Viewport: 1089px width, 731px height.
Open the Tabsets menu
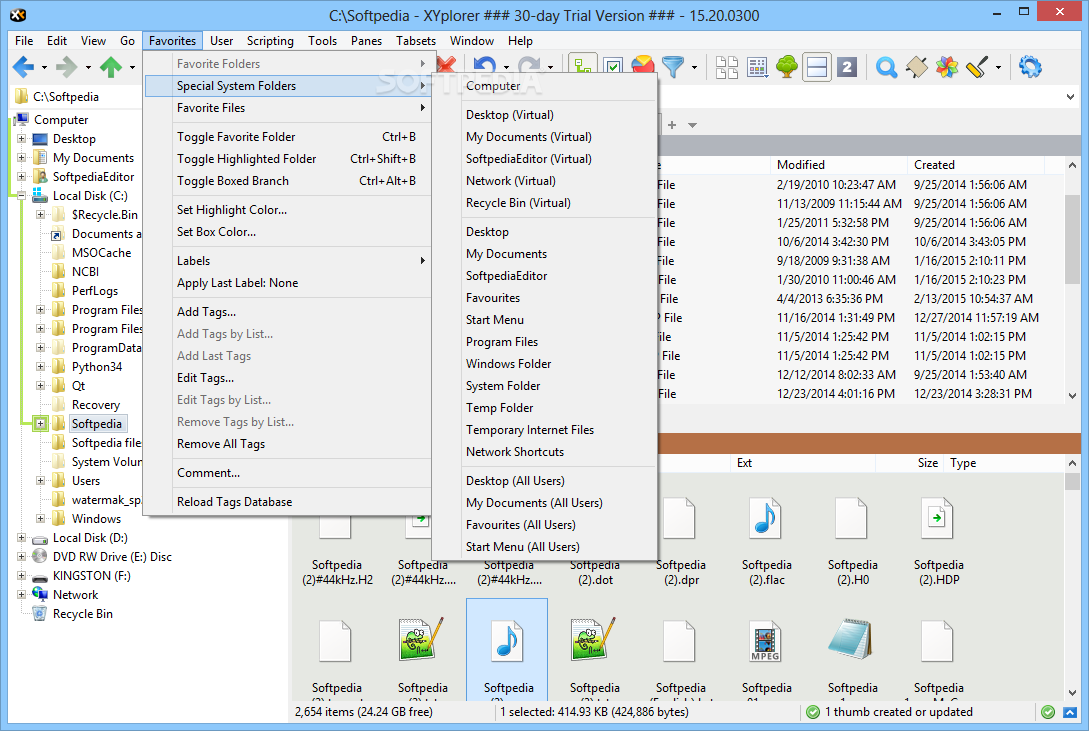click(x=416, y=41)
